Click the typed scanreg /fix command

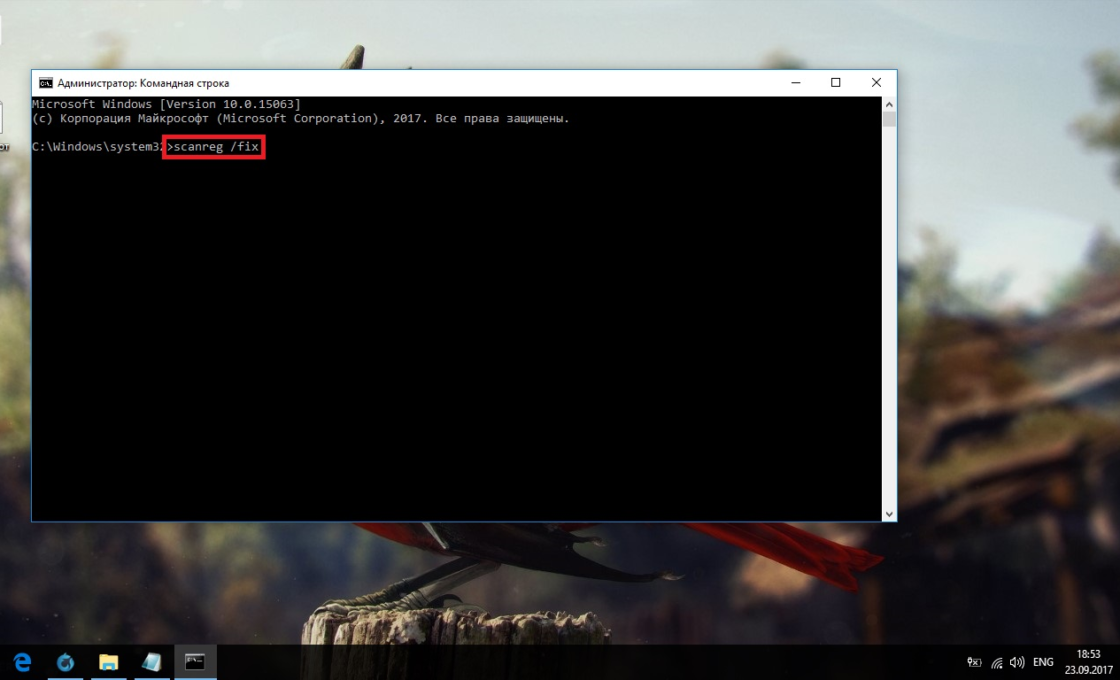214,147
